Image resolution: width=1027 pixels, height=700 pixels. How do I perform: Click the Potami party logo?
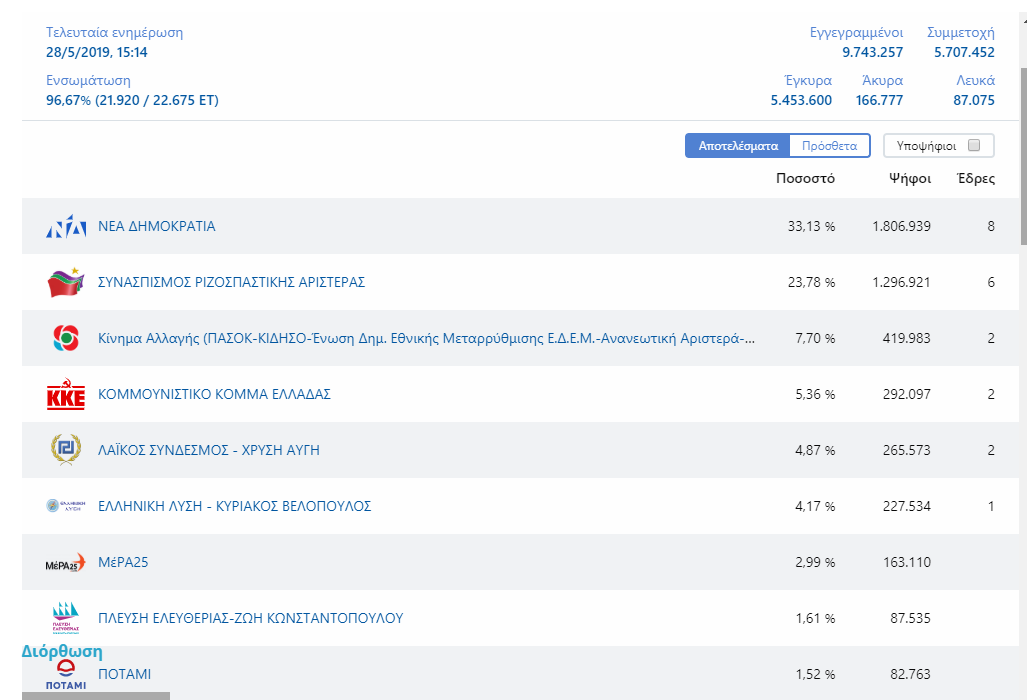click(x=65, y=675)
